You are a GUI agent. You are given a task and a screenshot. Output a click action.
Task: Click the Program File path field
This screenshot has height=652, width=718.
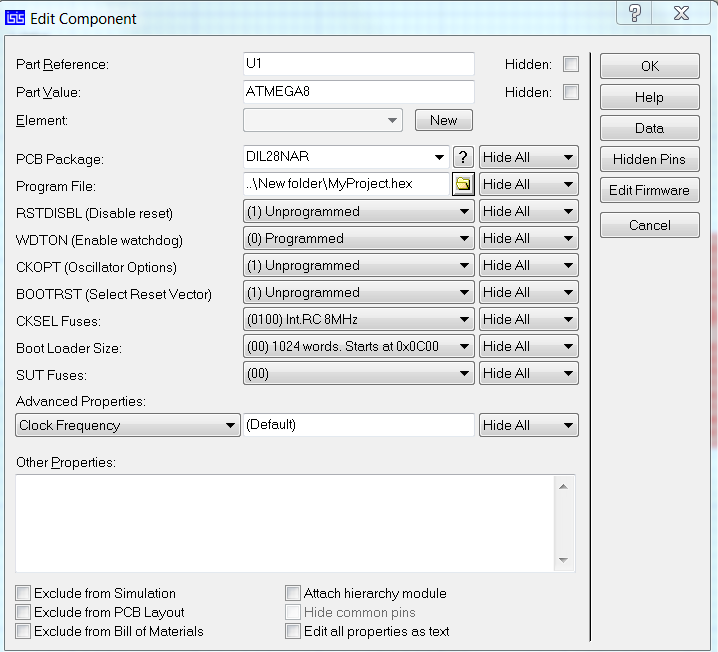click(347, 184)
